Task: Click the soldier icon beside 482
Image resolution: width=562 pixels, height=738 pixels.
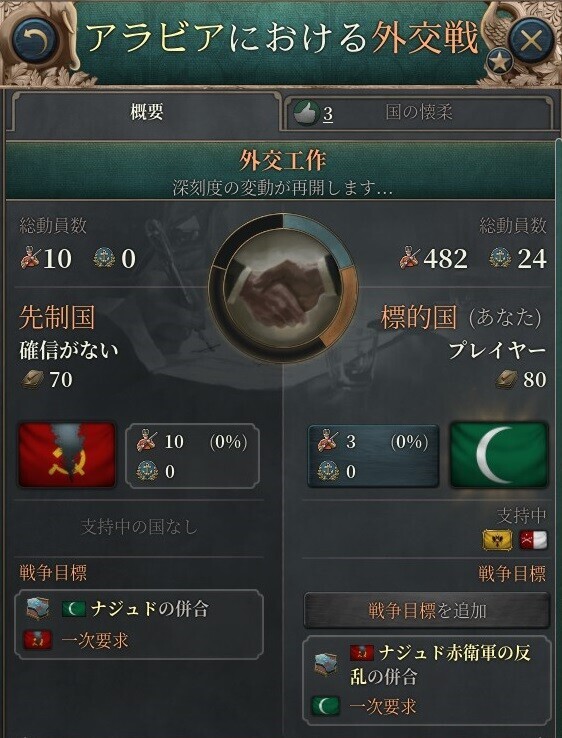Action: tap(409, 258)
